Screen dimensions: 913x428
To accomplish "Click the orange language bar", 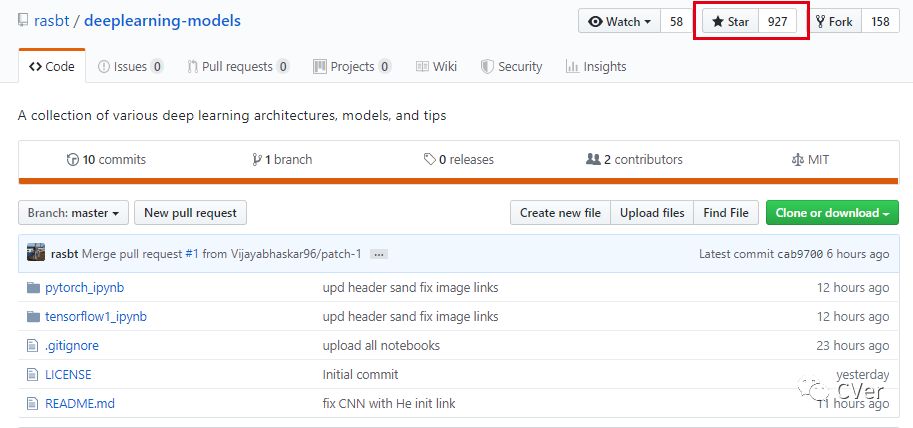I will click(458, 181).
